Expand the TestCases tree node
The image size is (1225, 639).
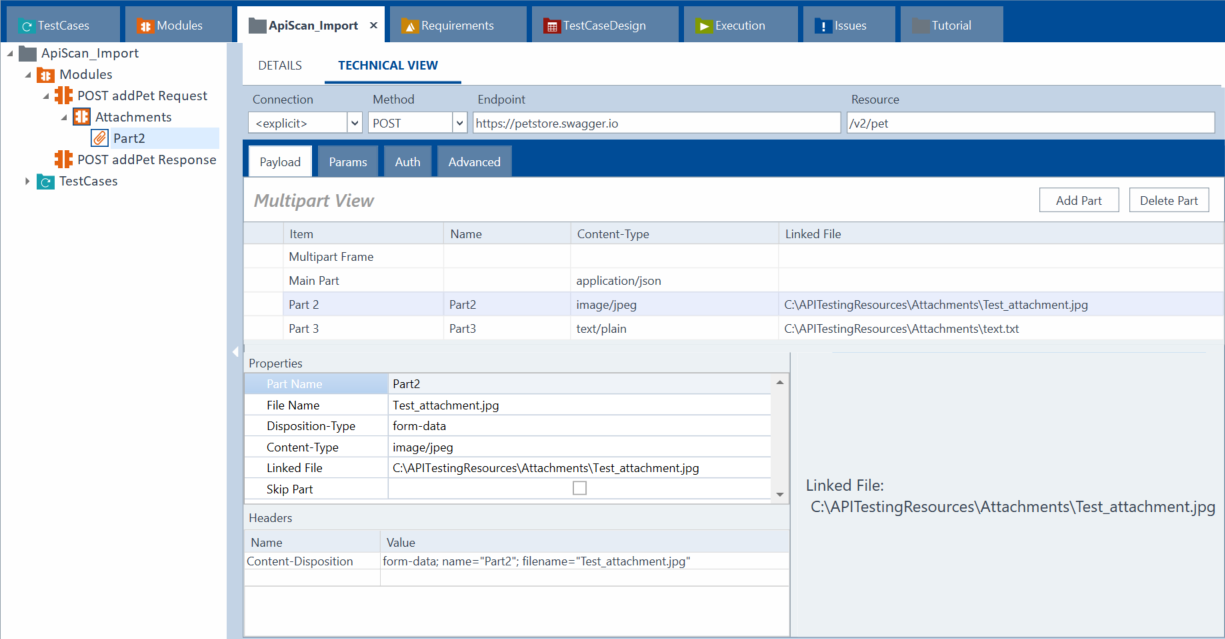[x=27, y=181]
